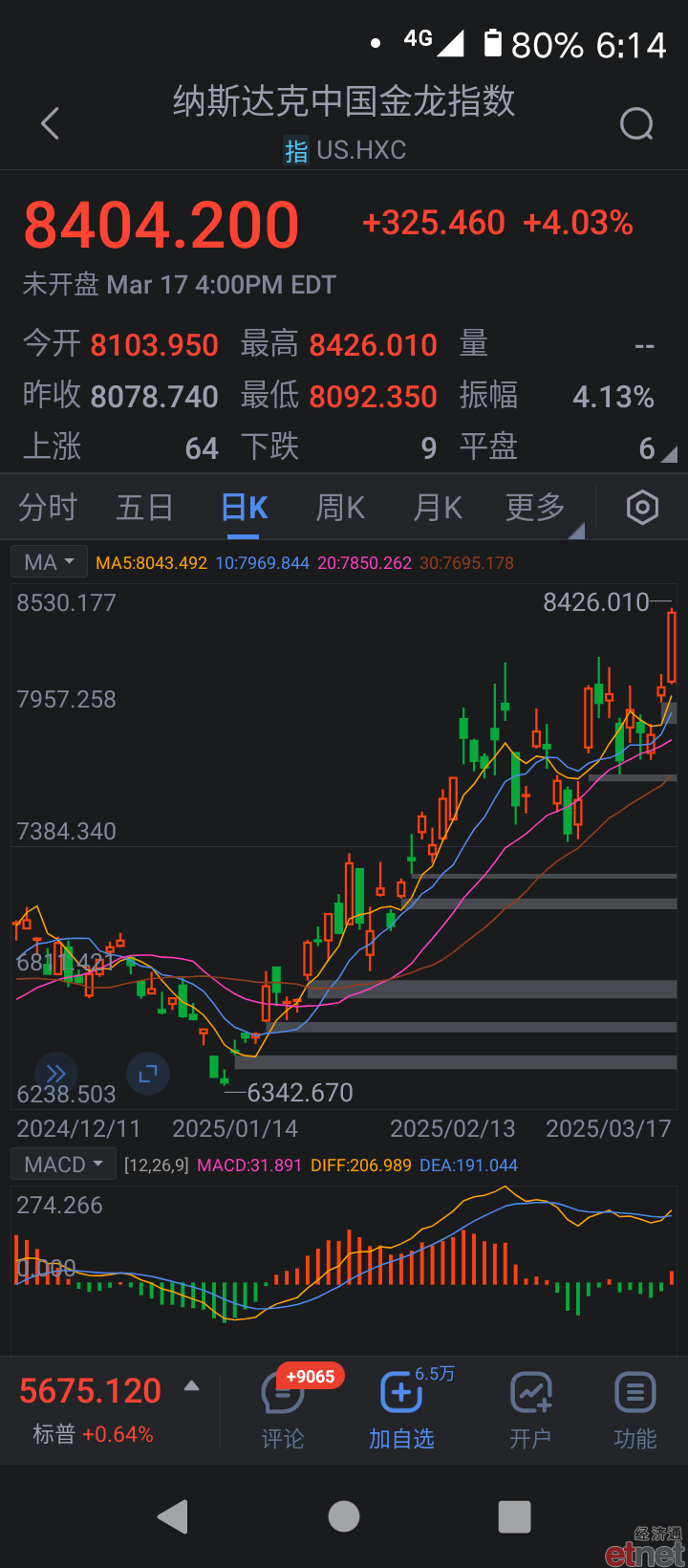Tap the MA30 value 7695.178 legend
Viewport: 688px width, 1568px height.
[x=466, y=563]
